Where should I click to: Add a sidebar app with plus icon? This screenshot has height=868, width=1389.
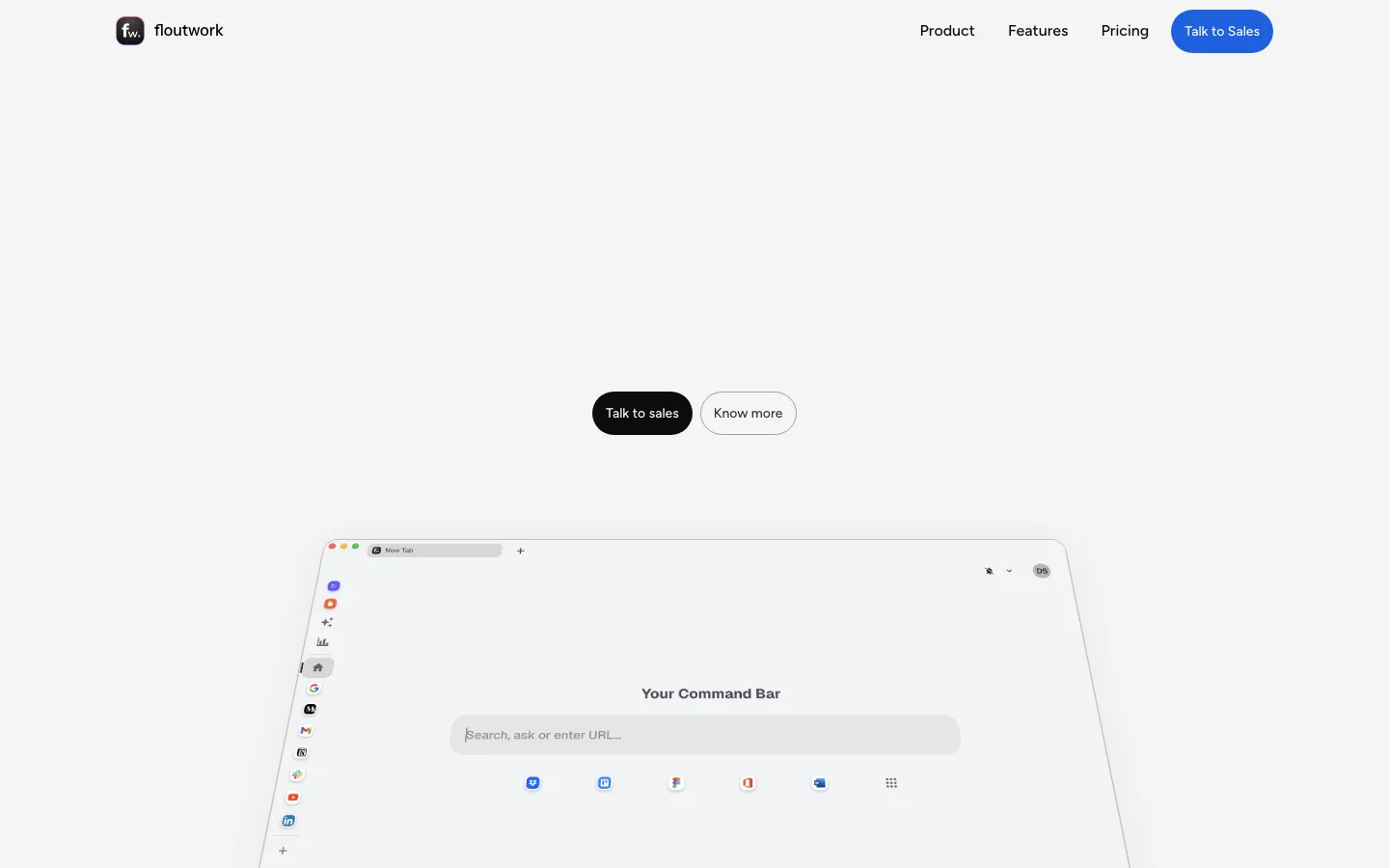[x=283, y=851]
